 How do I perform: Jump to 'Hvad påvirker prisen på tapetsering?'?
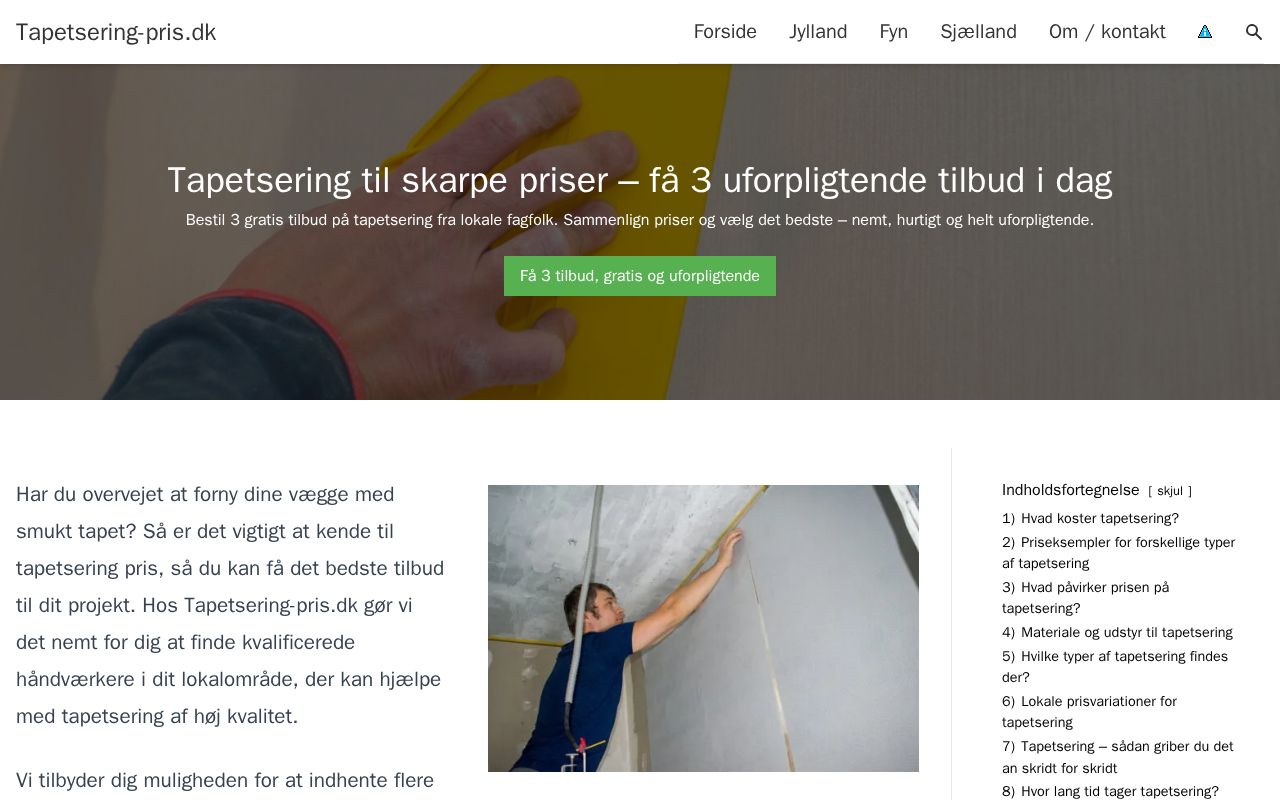(1085, 598)
